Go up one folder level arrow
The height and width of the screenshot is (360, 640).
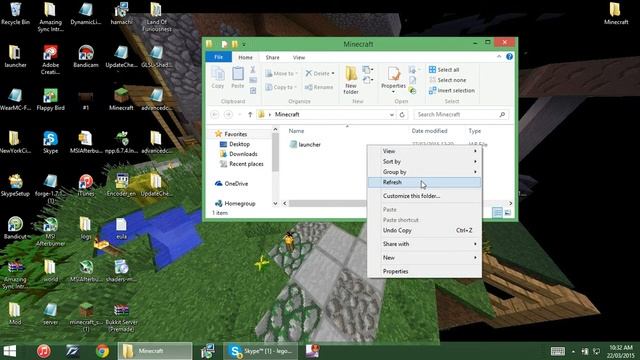[250, 115]
